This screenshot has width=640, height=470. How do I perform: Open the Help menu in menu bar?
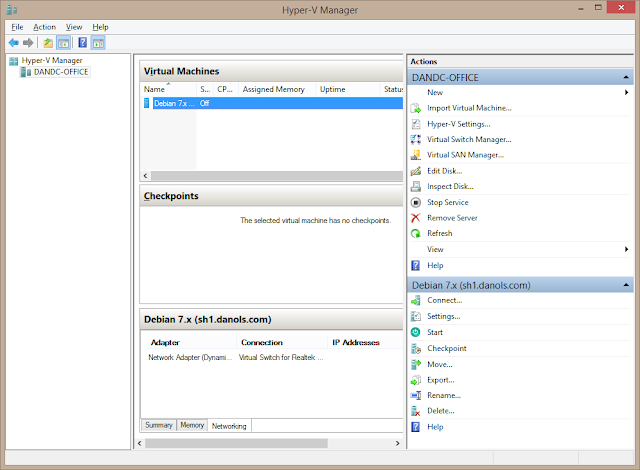click(x=100, y=27)
